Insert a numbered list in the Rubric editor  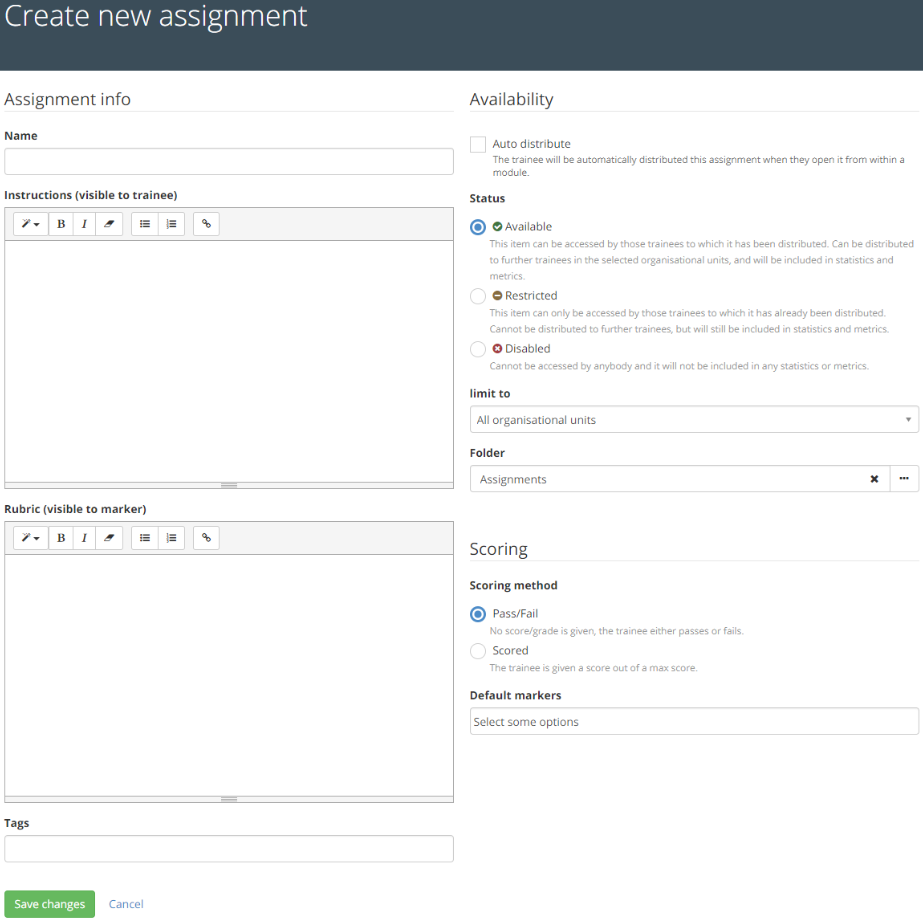coord(171,538)
